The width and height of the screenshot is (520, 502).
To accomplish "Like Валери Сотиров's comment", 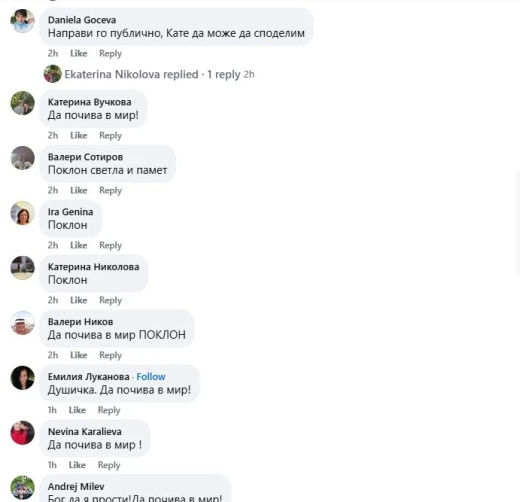I will (x=79, y=190).
